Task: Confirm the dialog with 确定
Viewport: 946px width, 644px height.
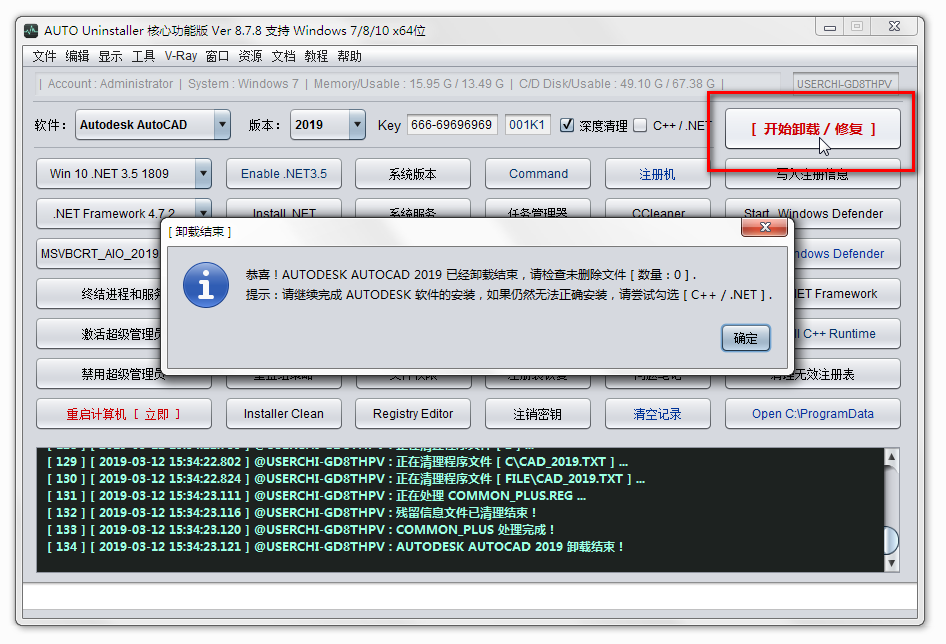Action: pos(746,338)
